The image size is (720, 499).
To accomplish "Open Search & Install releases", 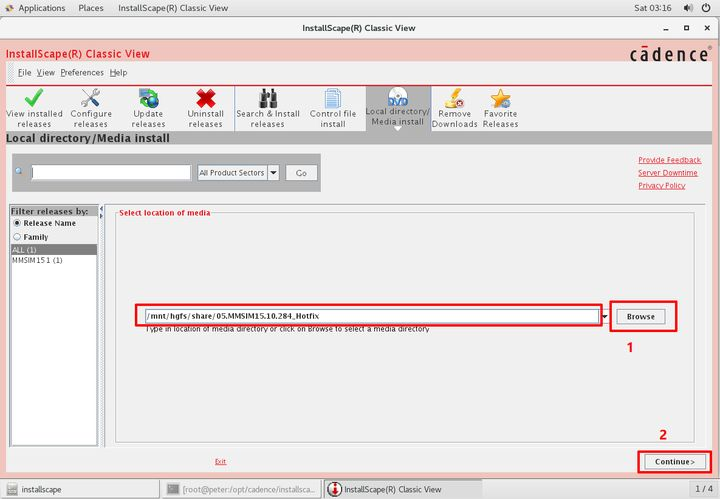I will (268, 109).
